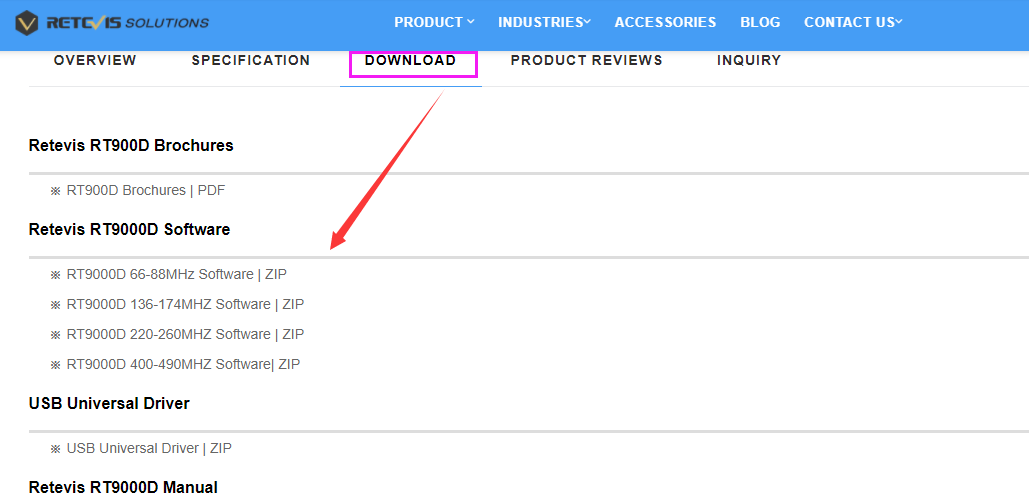The height and width of the screenshot is (499, 1029).
Task: Switch to the INQUIRY tab
Action: click(x=749, y=60)
